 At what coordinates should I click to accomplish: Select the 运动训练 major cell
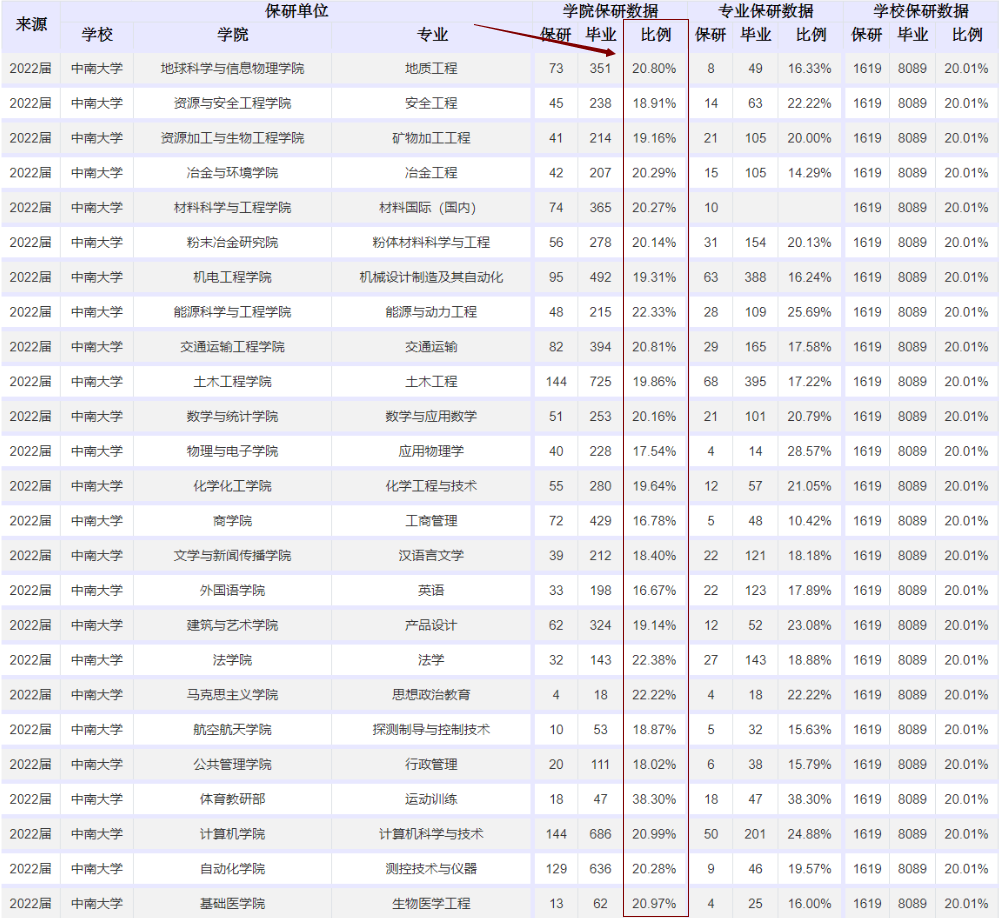click(431, 799)
